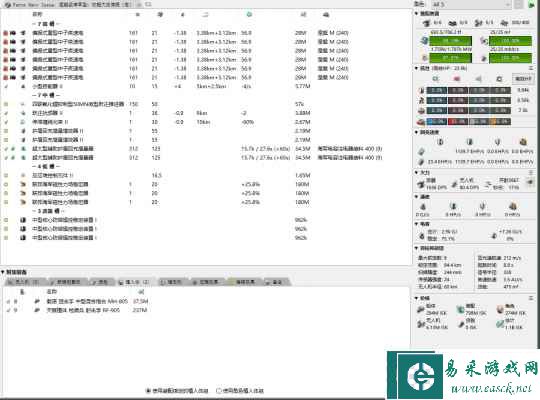Click the shield row icon in resistances
540x400 pixels.
click(421, 90)
